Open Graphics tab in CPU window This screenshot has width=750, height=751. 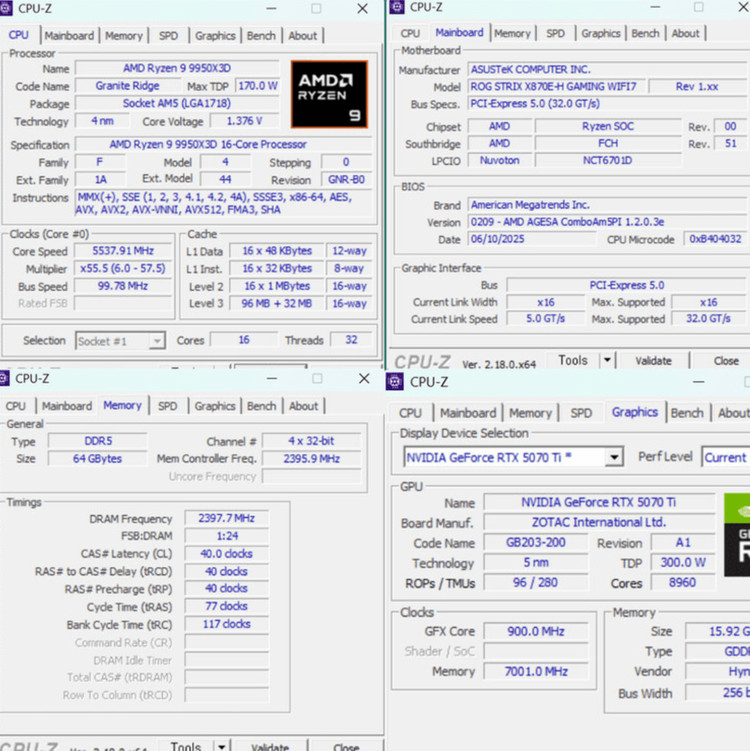point(215,36)
